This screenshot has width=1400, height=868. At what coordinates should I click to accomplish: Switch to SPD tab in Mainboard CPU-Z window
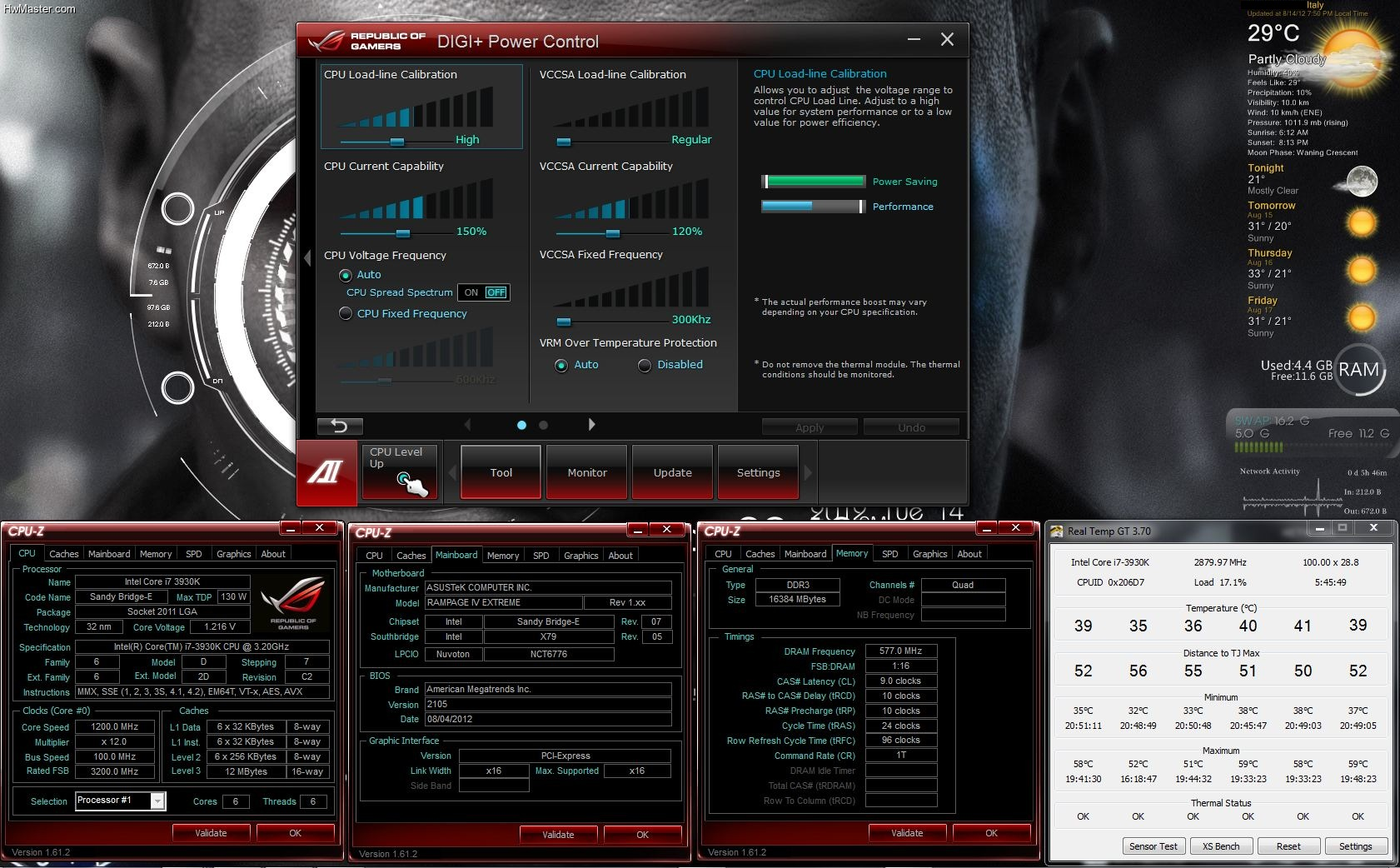tap(541, 556)
